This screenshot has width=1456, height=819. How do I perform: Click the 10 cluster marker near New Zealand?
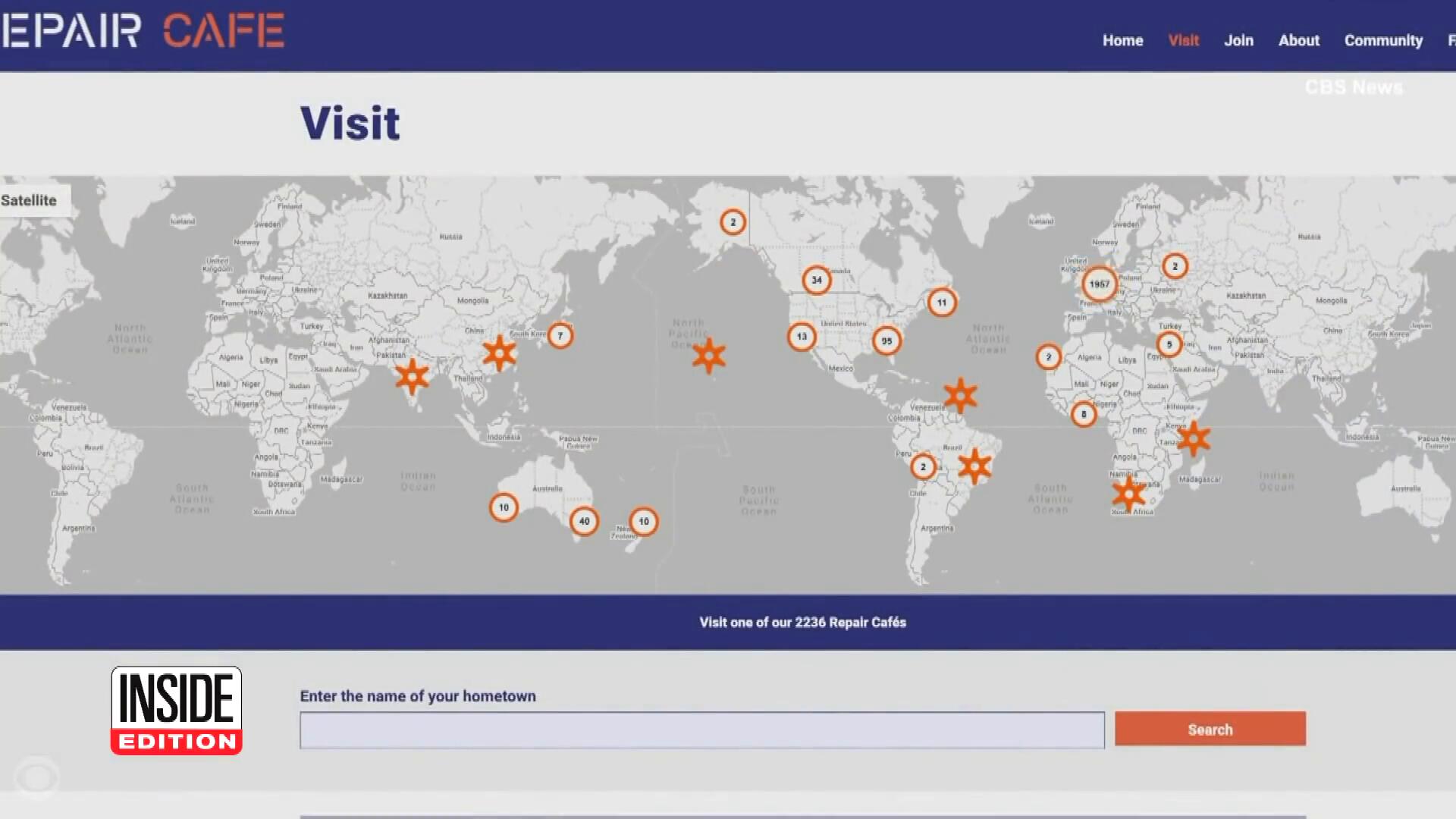point(644,522)
